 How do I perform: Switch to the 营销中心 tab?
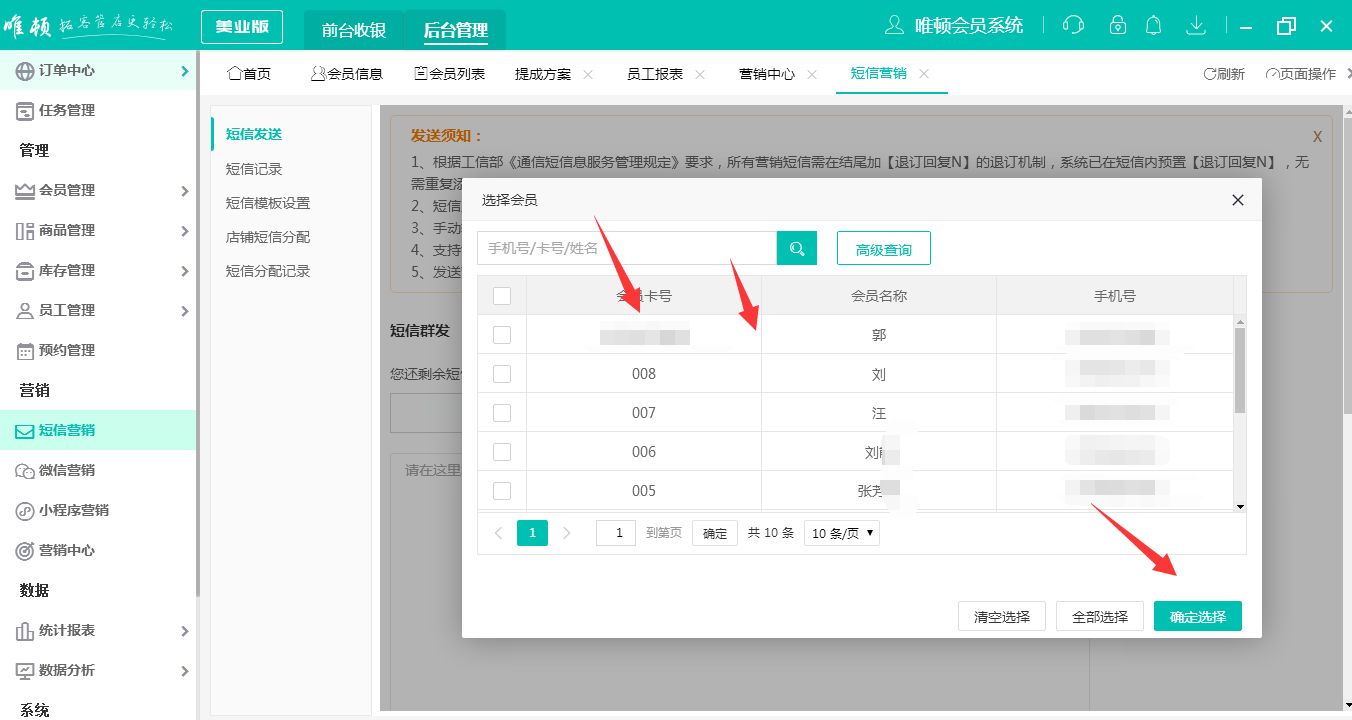tap(767, 73)
